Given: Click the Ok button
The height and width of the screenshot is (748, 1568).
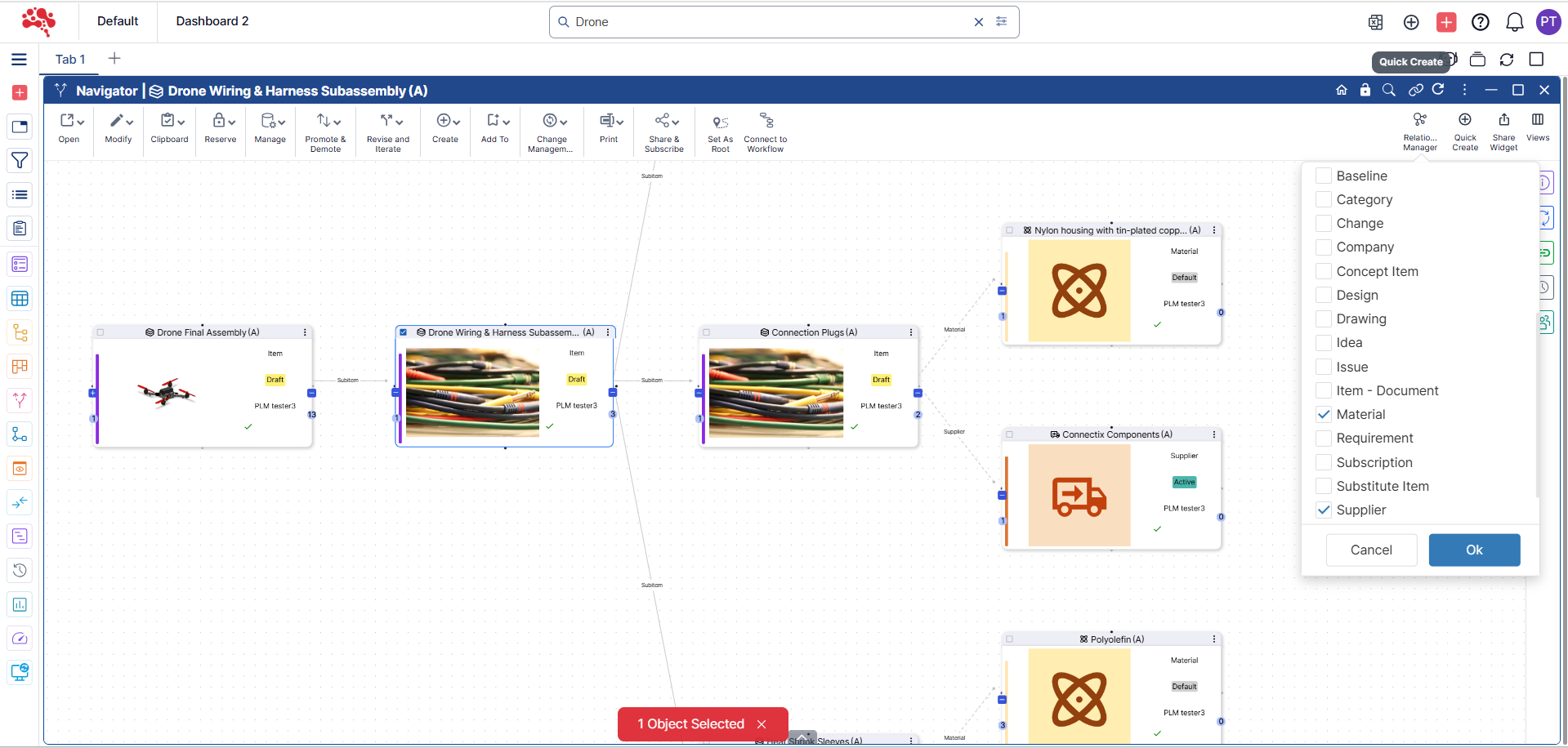Looking at the screenshot, I should 1473,550.
